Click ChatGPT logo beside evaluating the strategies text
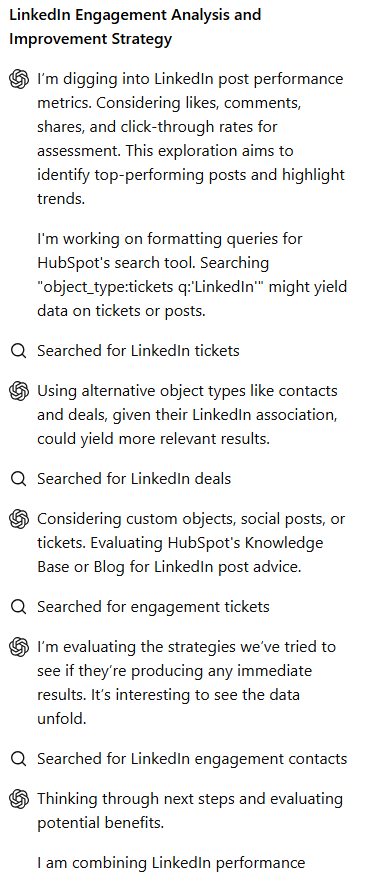The image size is (366, 872). pyautogui.click(x=19, y=647)
